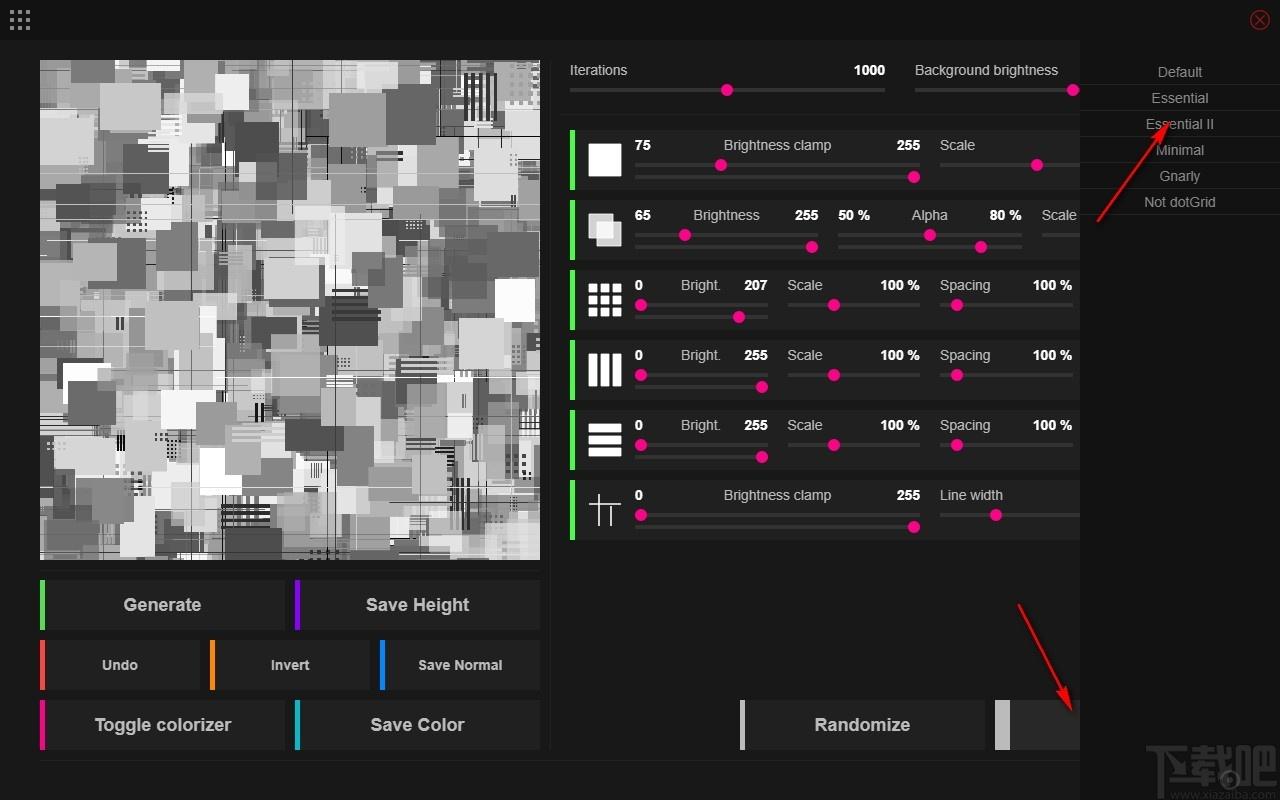Set solid square Brightness clamp maximum handle
1280x800 pixels.
(x=914, y=177)
